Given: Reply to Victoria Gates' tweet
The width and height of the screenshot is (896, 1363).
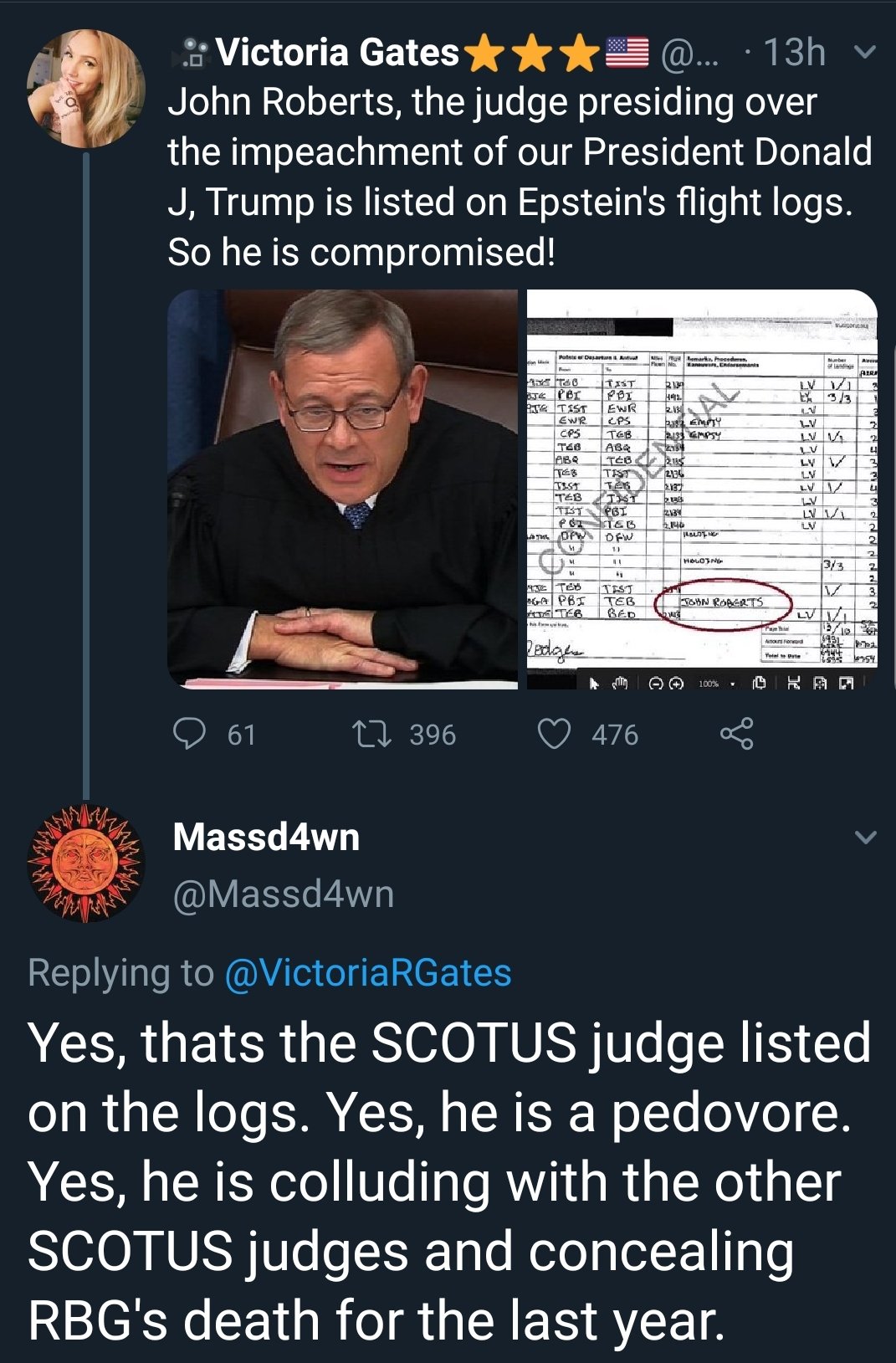Looking at the screenshot, I should click(189, 734).
